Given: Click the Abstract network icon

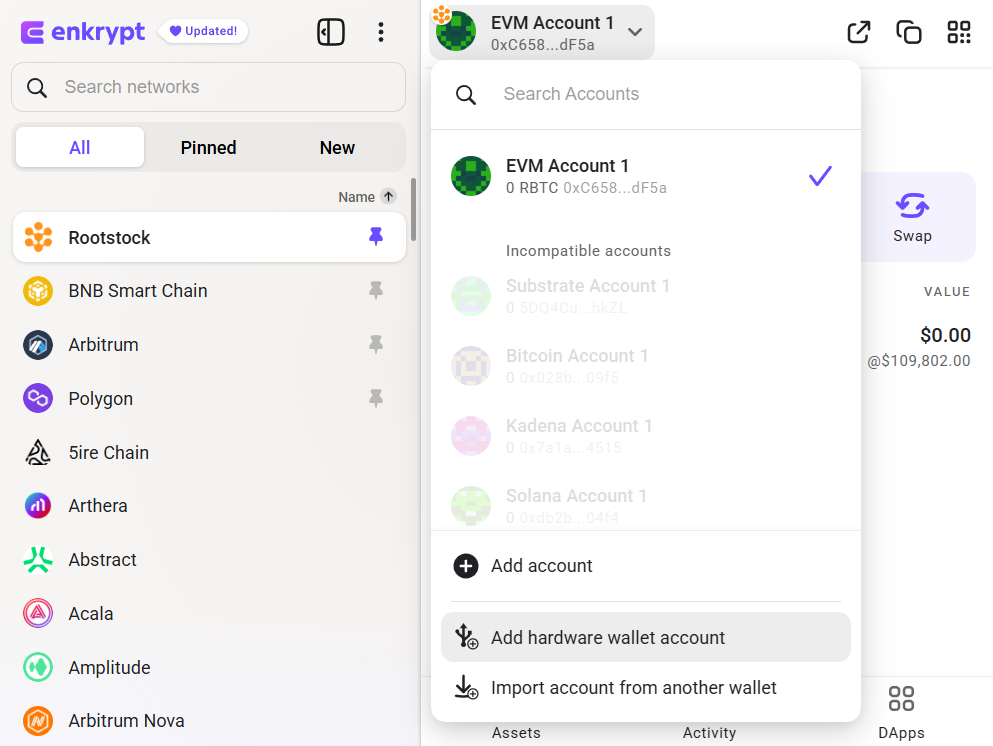Looking at the screenshot, I should click(x=38, y=560).
